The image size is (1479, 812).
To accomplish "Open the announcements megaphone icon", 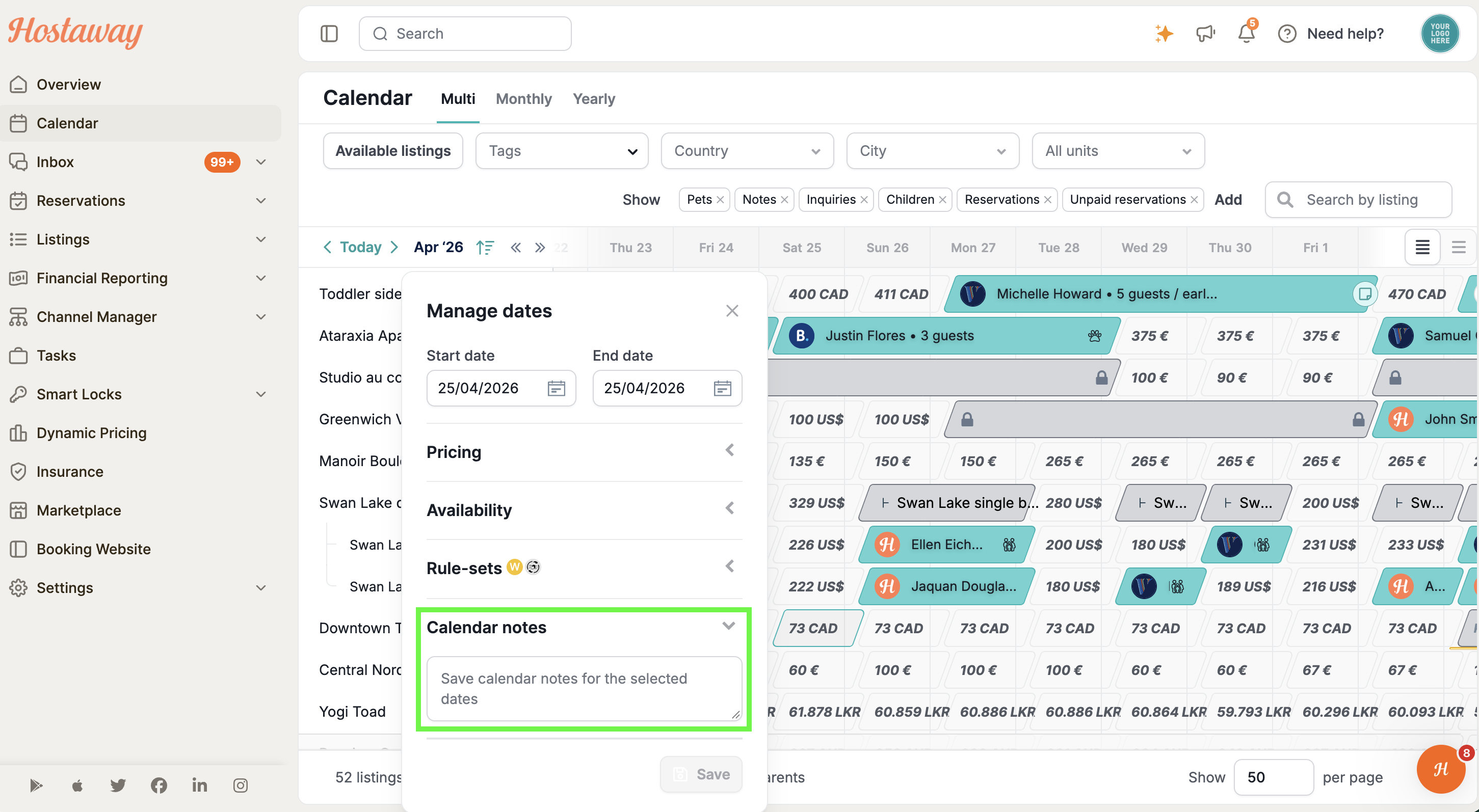I will coord(1205,34).
